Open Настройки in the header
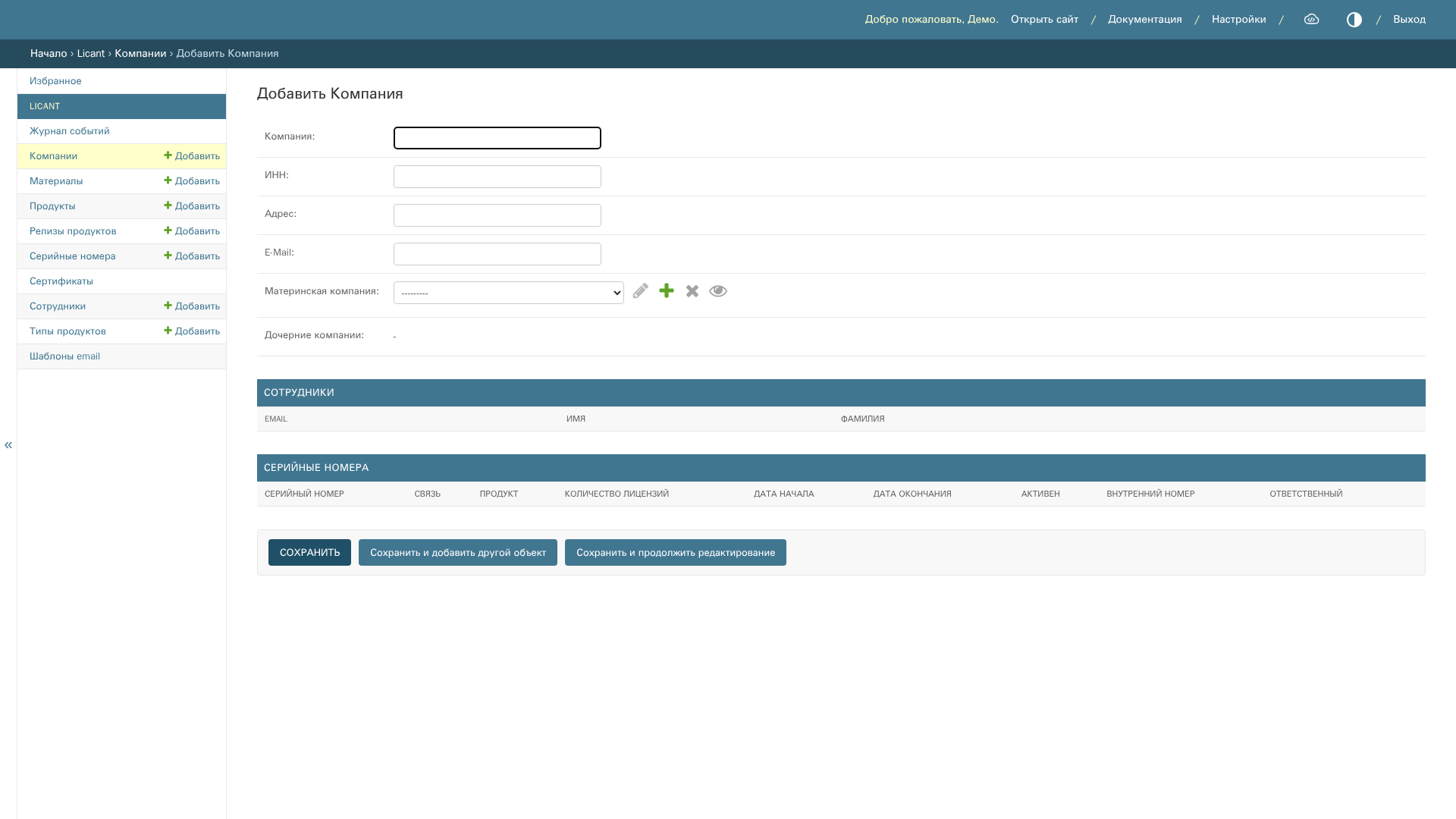This screenshot has width=1456, height=819. click(1239, 20)
